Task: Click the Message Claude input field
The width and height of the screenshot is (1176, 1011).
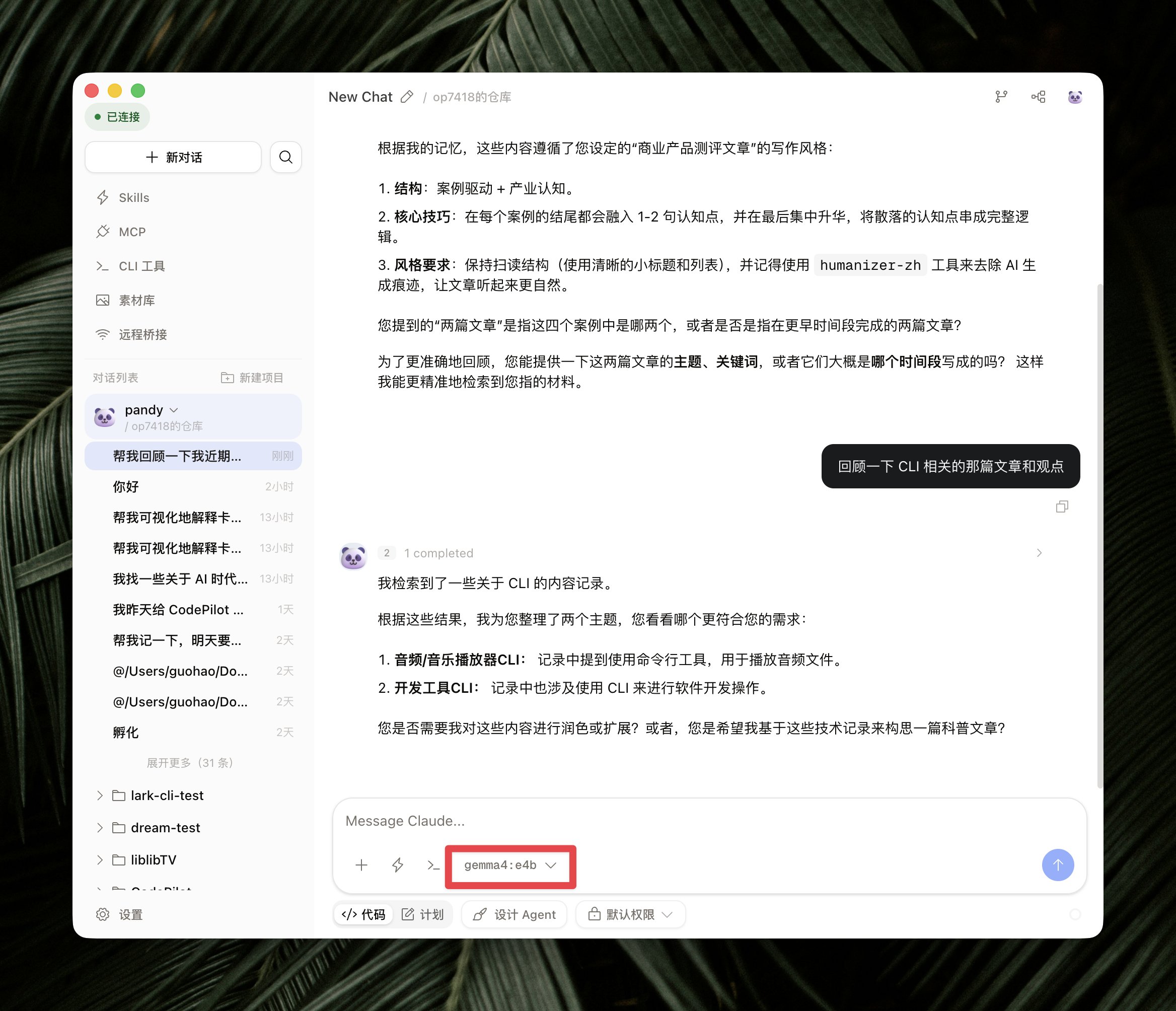Action: (x=681, y=821)
